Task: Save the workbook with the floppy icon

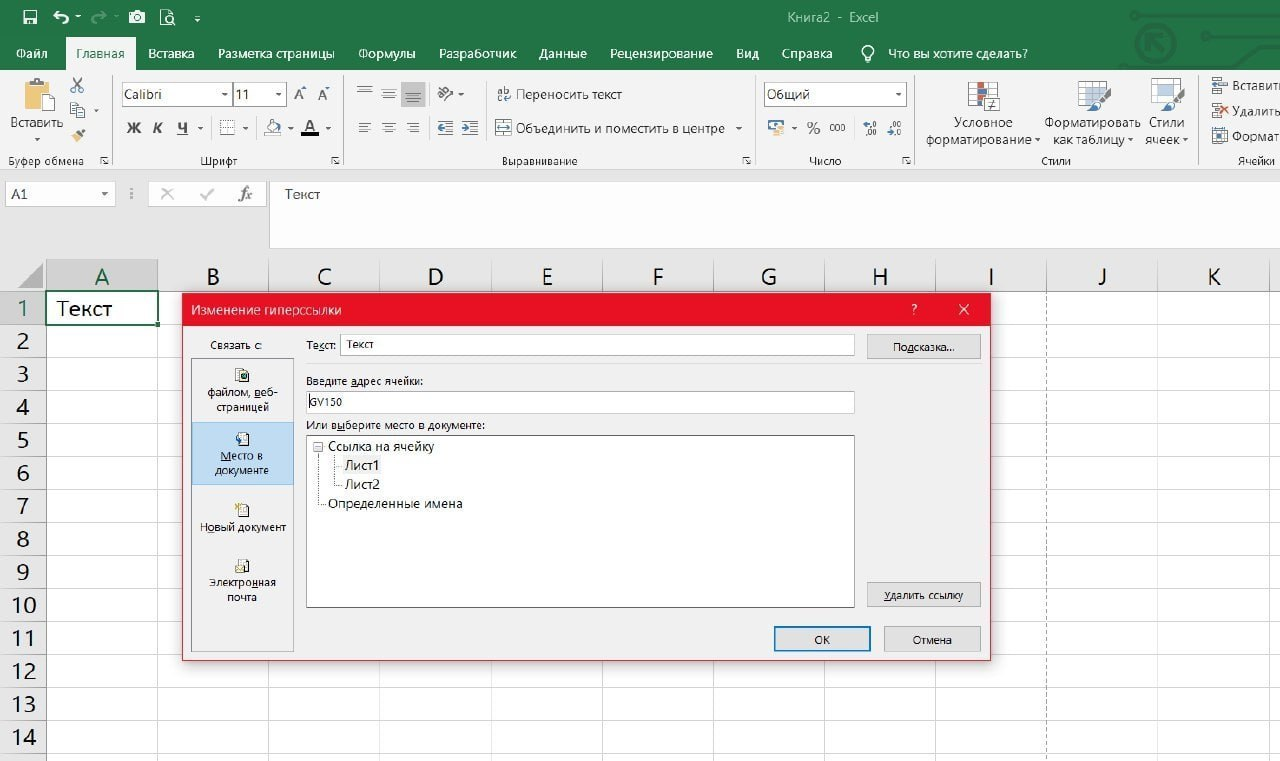Action: click(x=30, y=17)
